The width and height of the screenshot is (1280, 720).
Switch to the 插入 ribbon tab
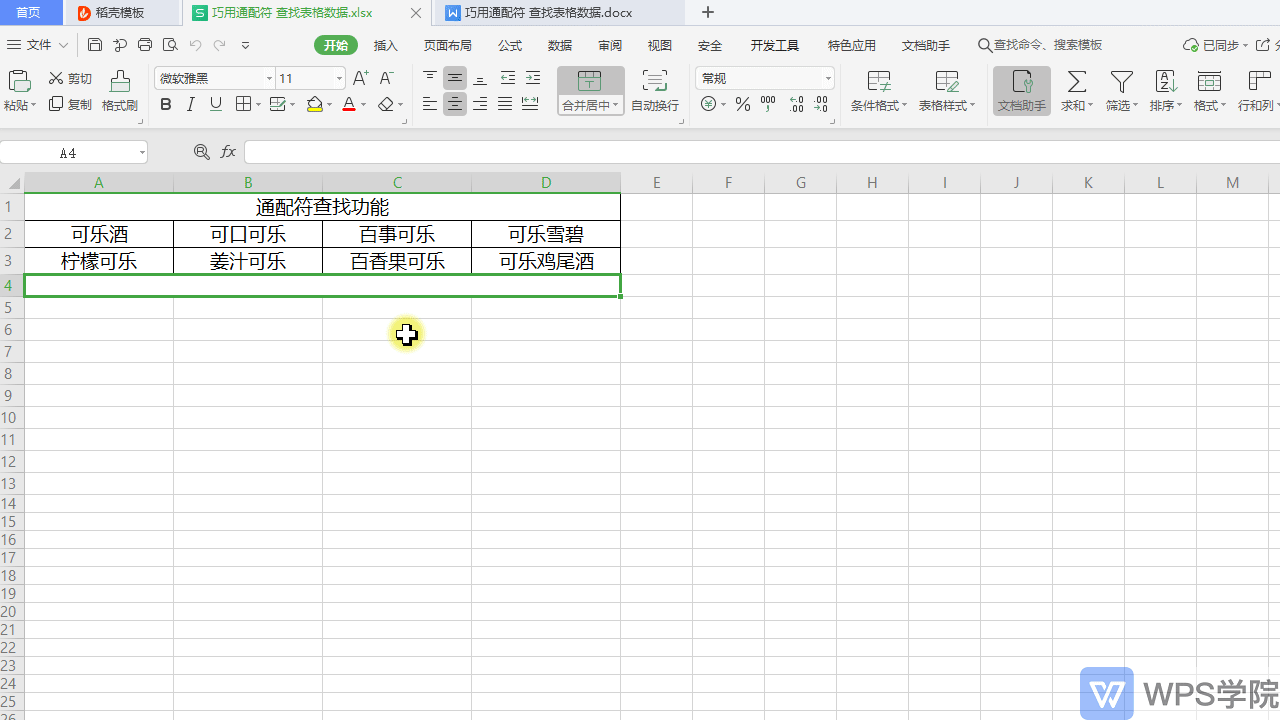(386, 45)
